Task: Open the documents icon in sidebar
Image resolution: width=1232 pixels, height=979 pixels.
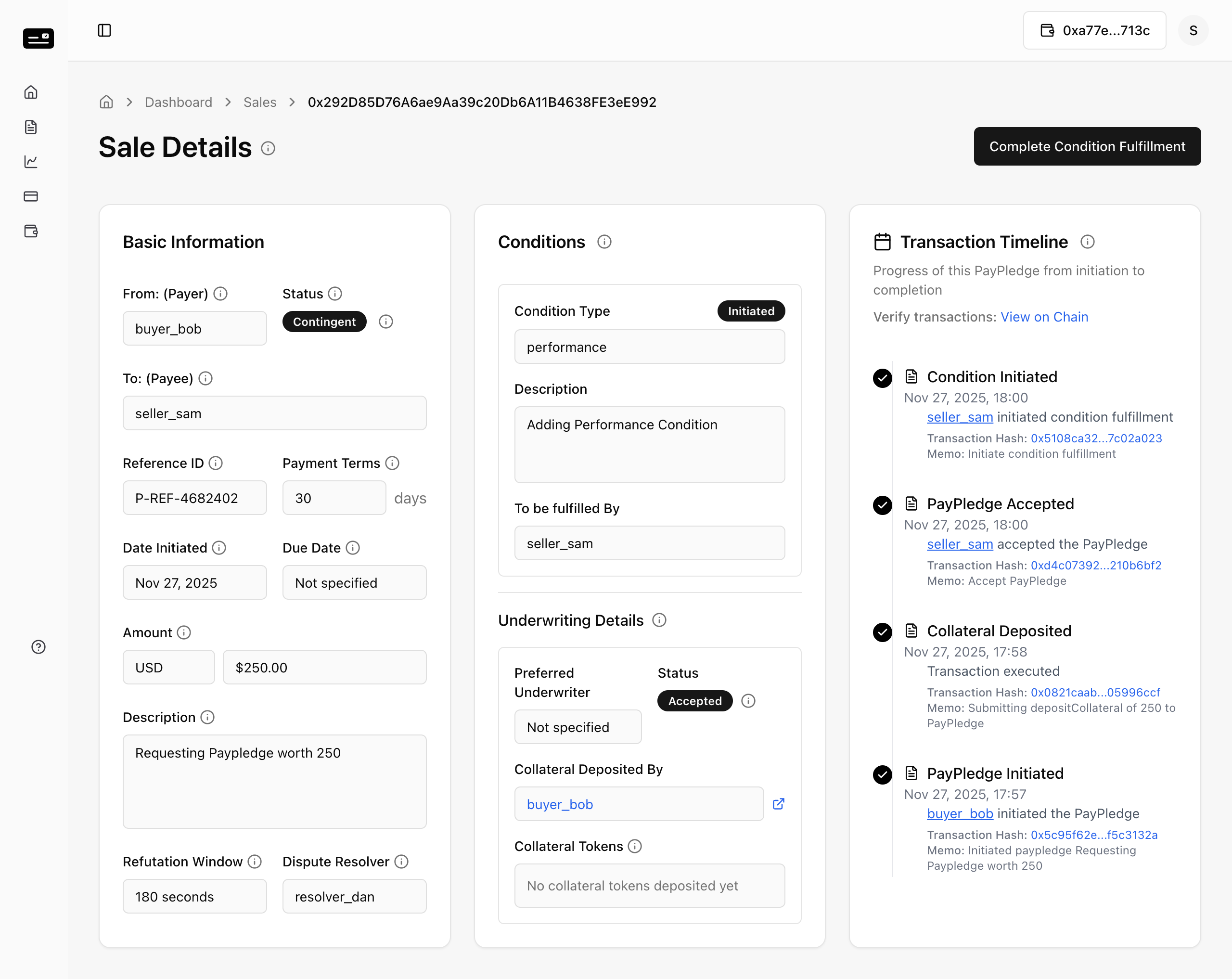Action: (x=31, y=127)
